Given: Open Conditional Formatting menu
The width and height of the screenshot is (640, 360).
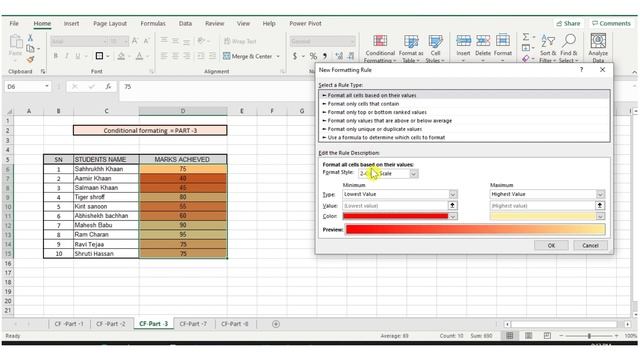Looking at the screenshot, I should [380, 49].
